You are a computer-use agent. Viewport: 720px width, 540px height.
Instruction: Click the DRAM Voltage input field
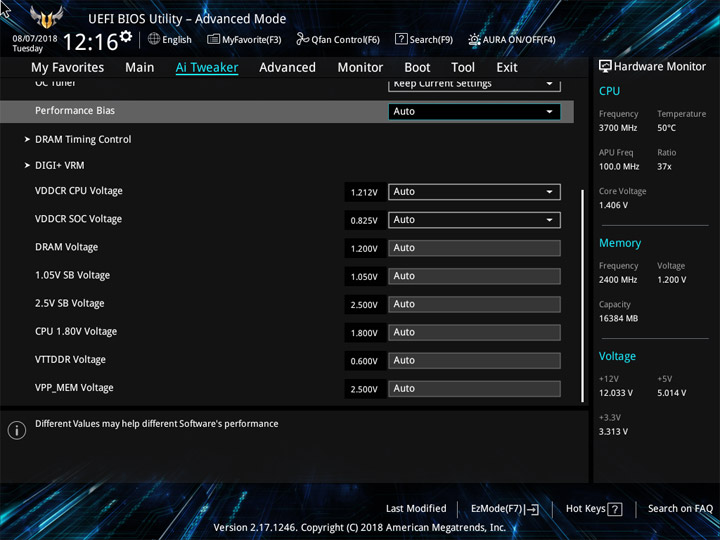pyautogui.click(x=474, y=248)
